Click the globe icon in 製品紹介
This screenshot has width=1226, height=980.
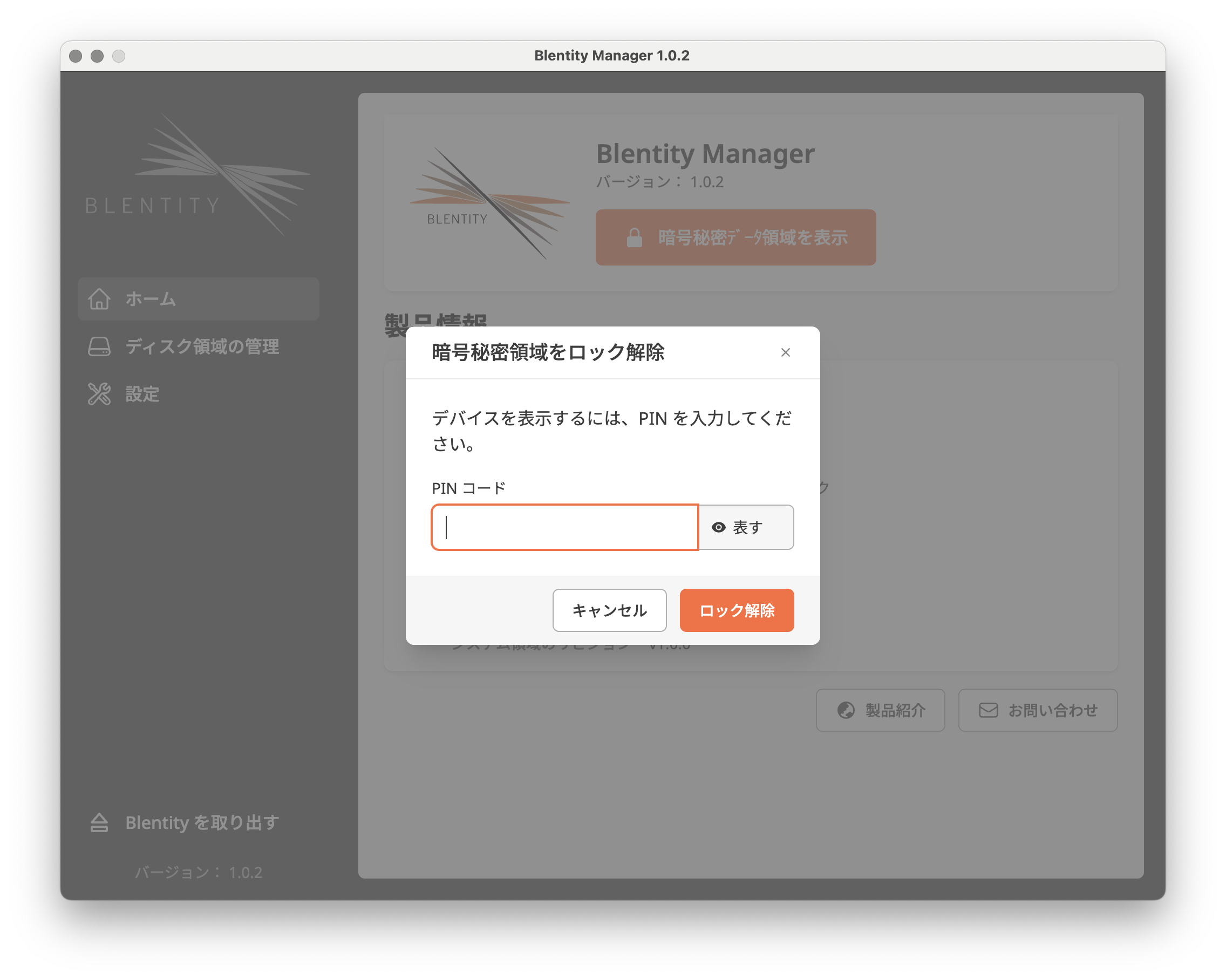(846, 710)
